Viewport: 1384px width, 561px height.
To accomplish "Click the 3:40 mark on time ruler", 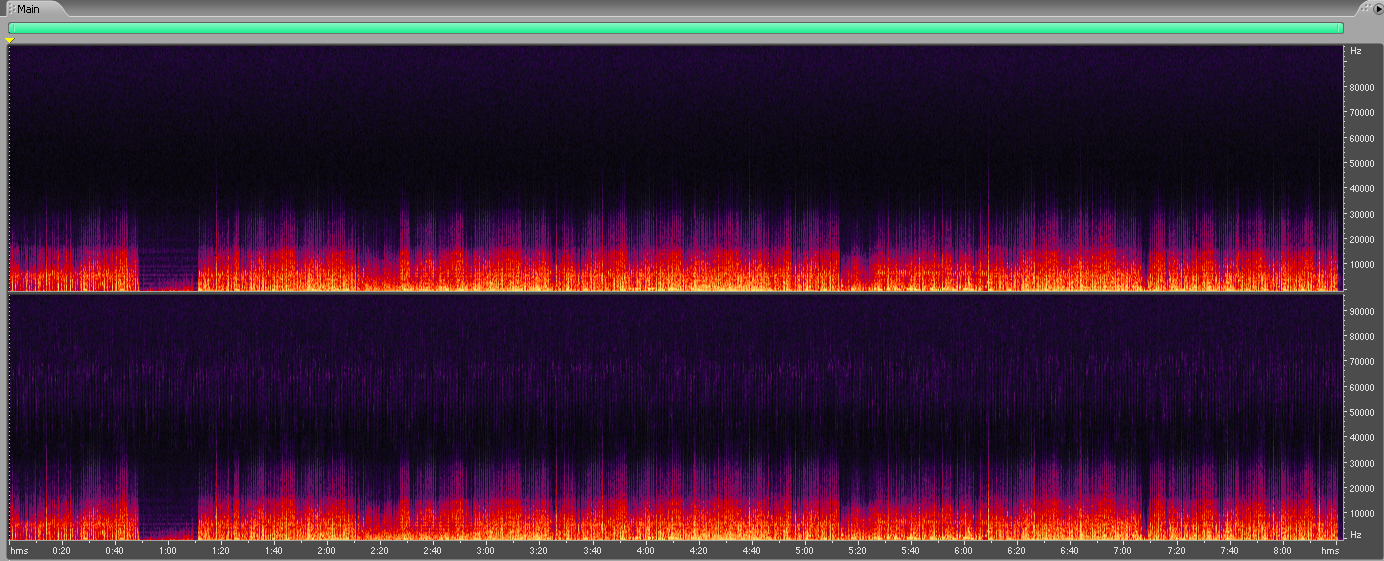I will 592,551.
